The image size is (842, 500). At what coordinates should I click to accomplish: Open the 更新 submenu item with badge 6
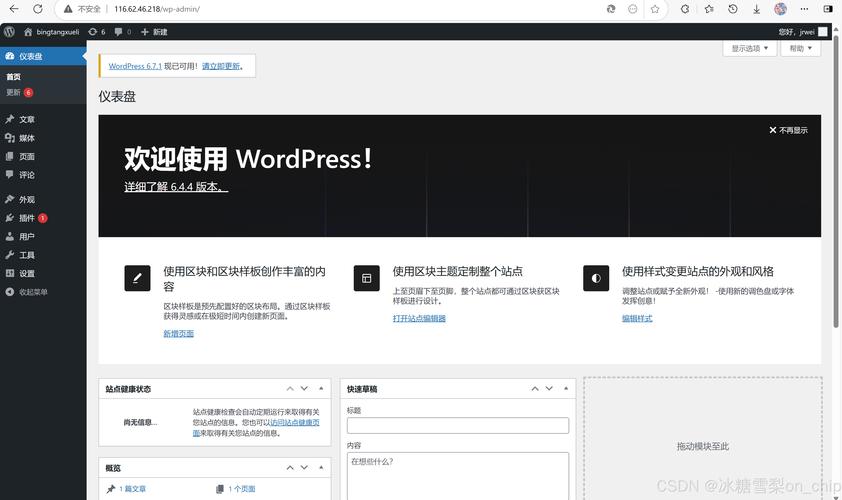(19, 92)
